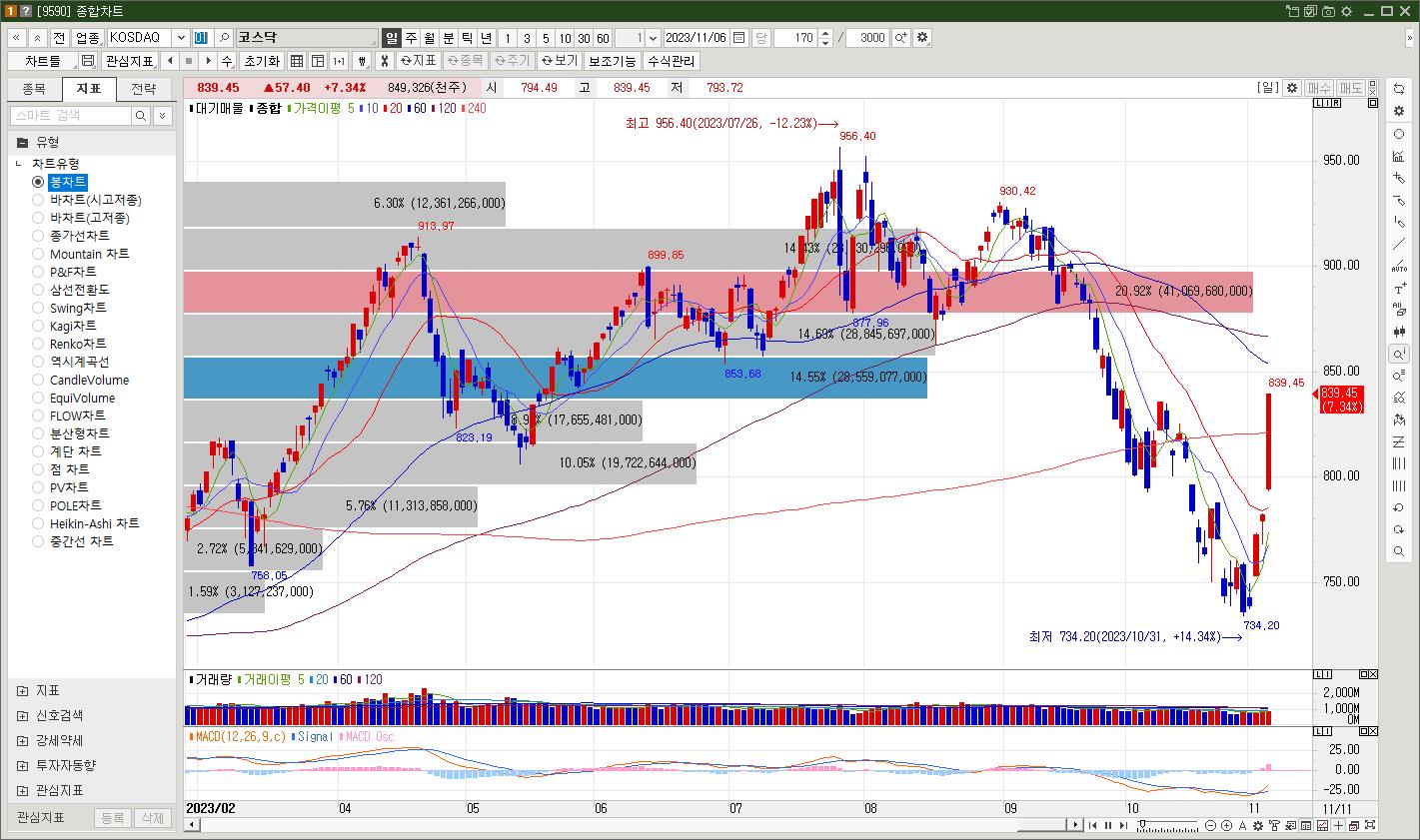Screen dimensions: 1420x840
Task: Click the pause playback button in the bottom bar
Action: pos(1108,825)
